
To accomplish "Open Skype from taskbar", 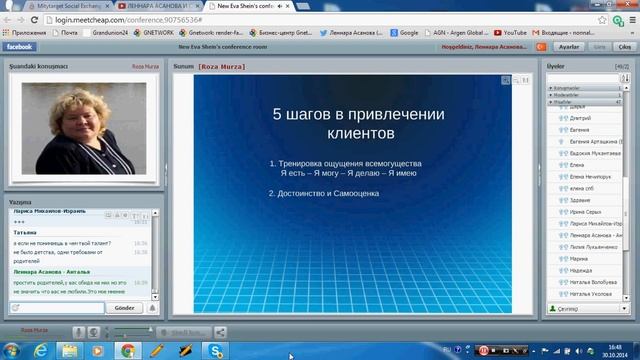I will click(215, 351).
